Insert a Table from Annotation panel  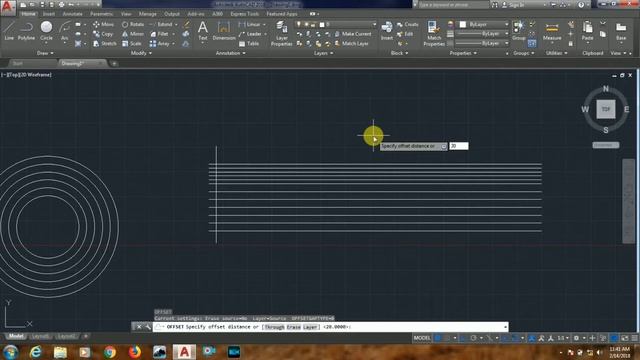click(x=249, y=43)
